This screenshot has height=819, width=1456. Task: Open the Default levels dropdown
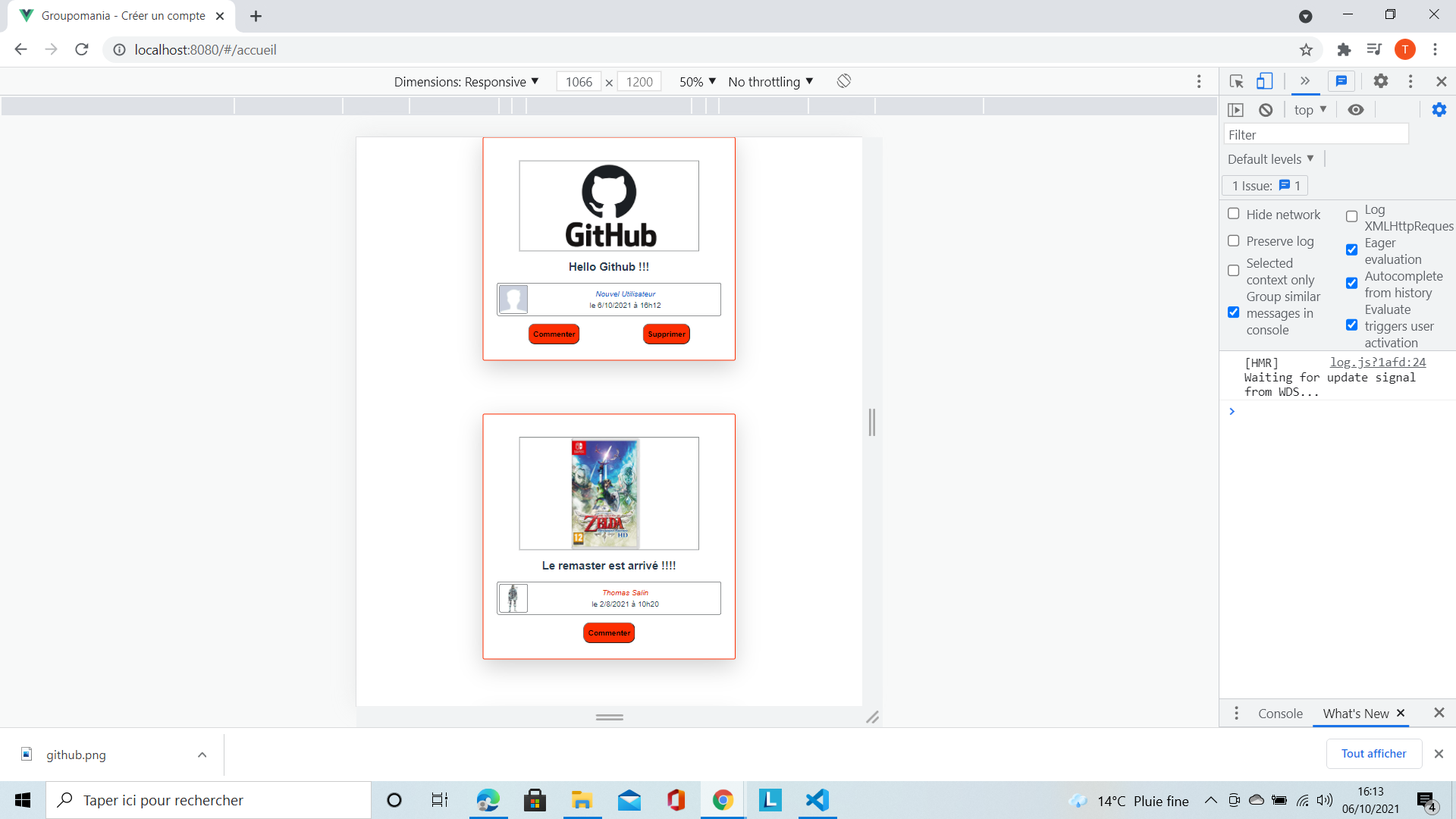(1270, 158)
